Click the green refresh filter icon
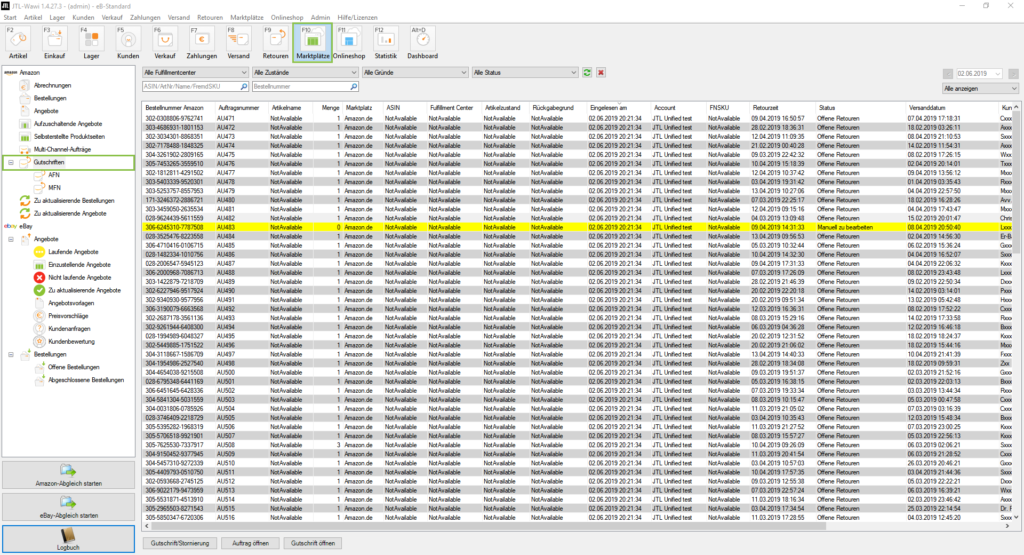The height and width of the screenshot is (555, 1024). [587, 73]
